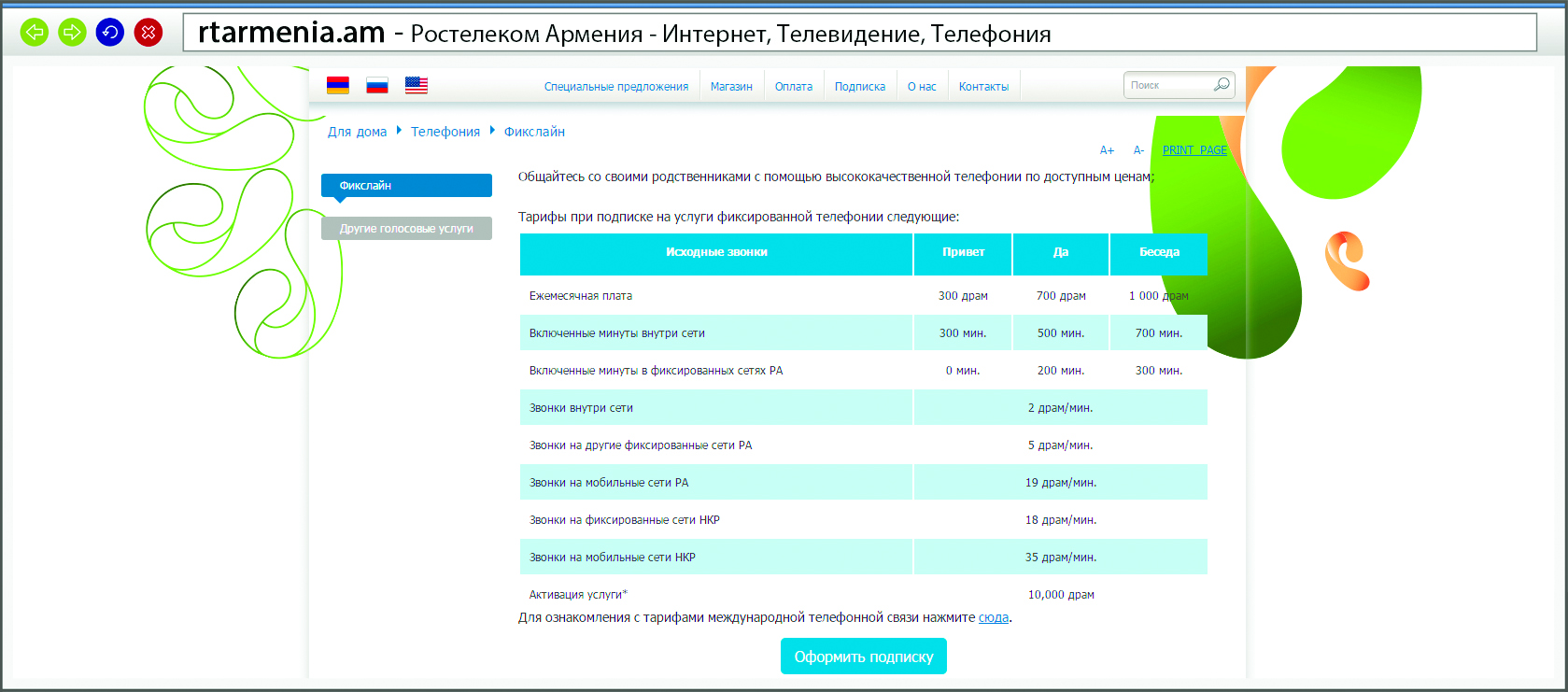Click the magnifier search icon
The width and height of the screenshot is (1568, 692).
[x=1222, y=85]
